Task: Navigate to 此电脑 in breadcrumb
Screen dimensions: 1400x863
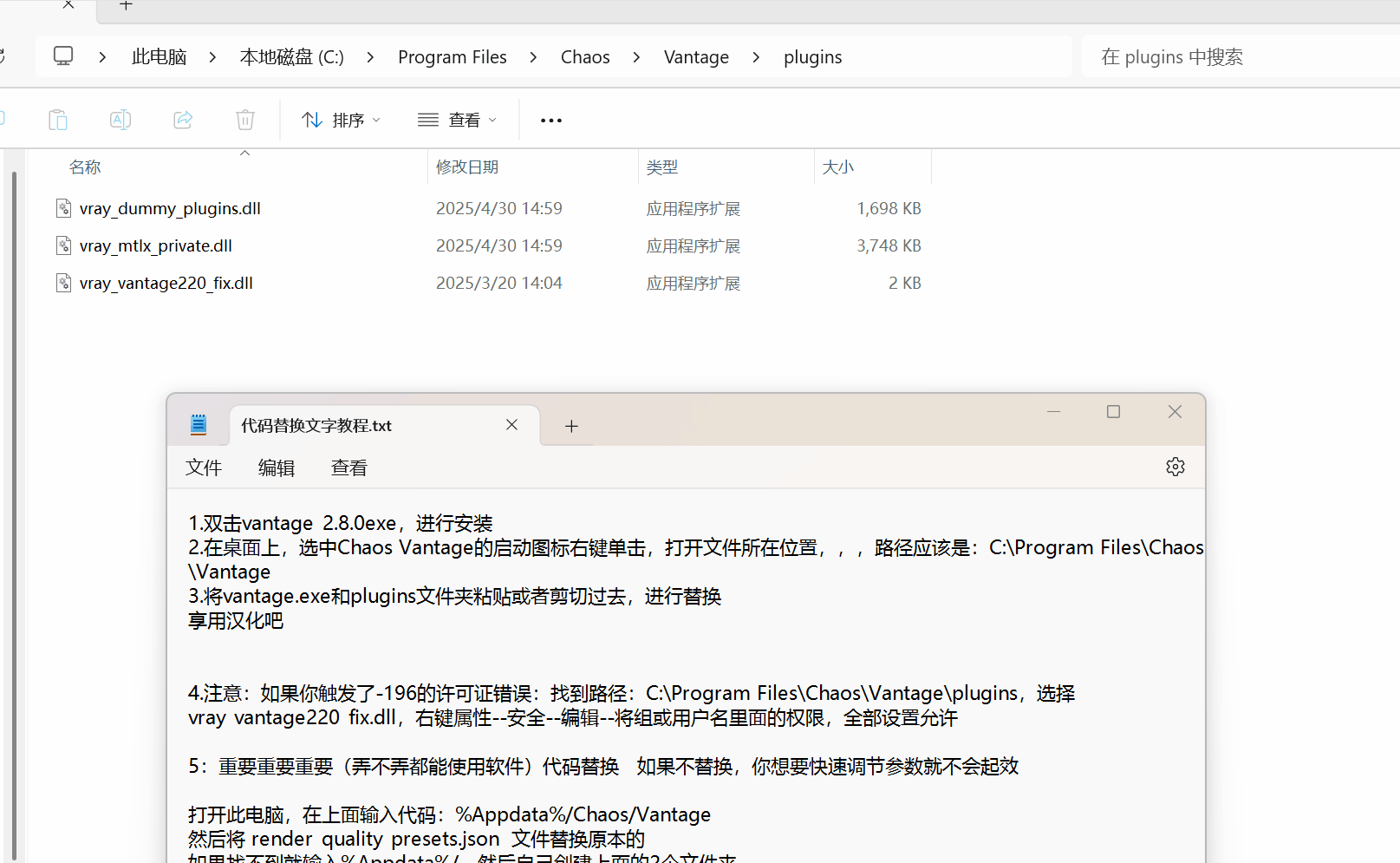Action: click(x=159, y=57)
